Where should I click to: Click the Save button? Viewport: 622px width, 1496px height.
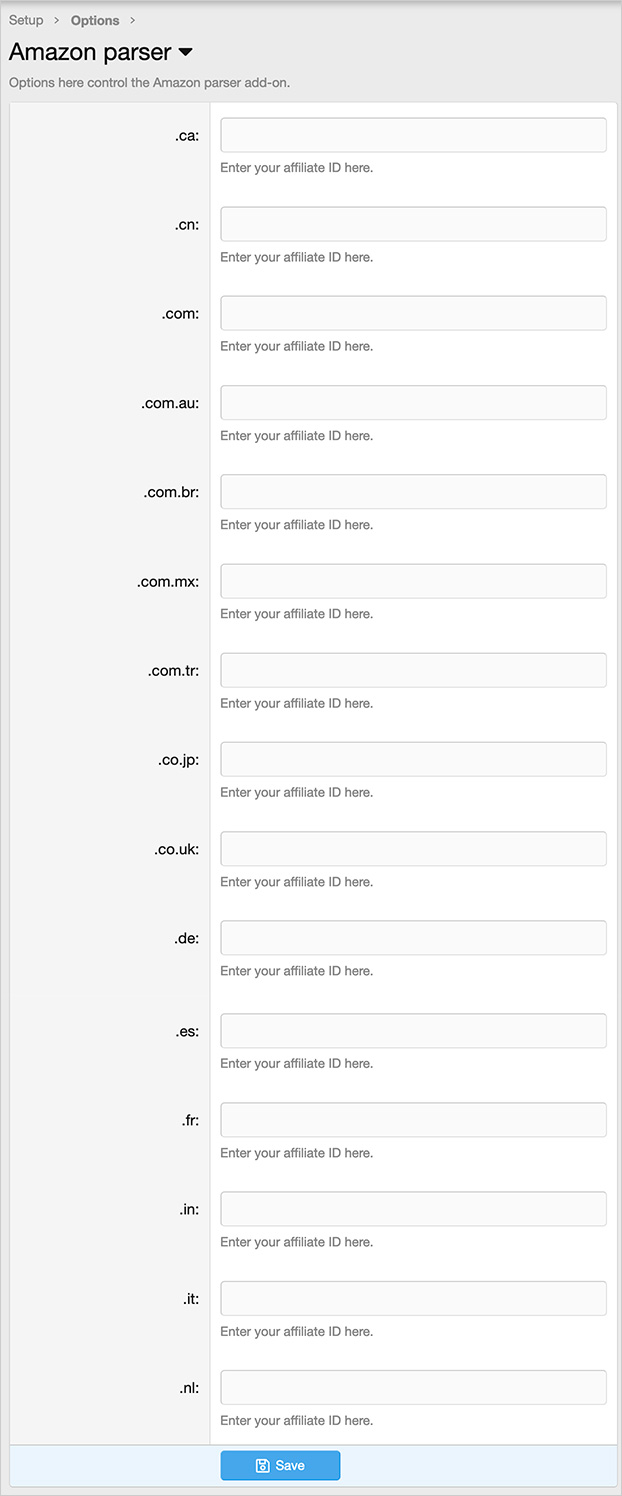coord(280,1465)
